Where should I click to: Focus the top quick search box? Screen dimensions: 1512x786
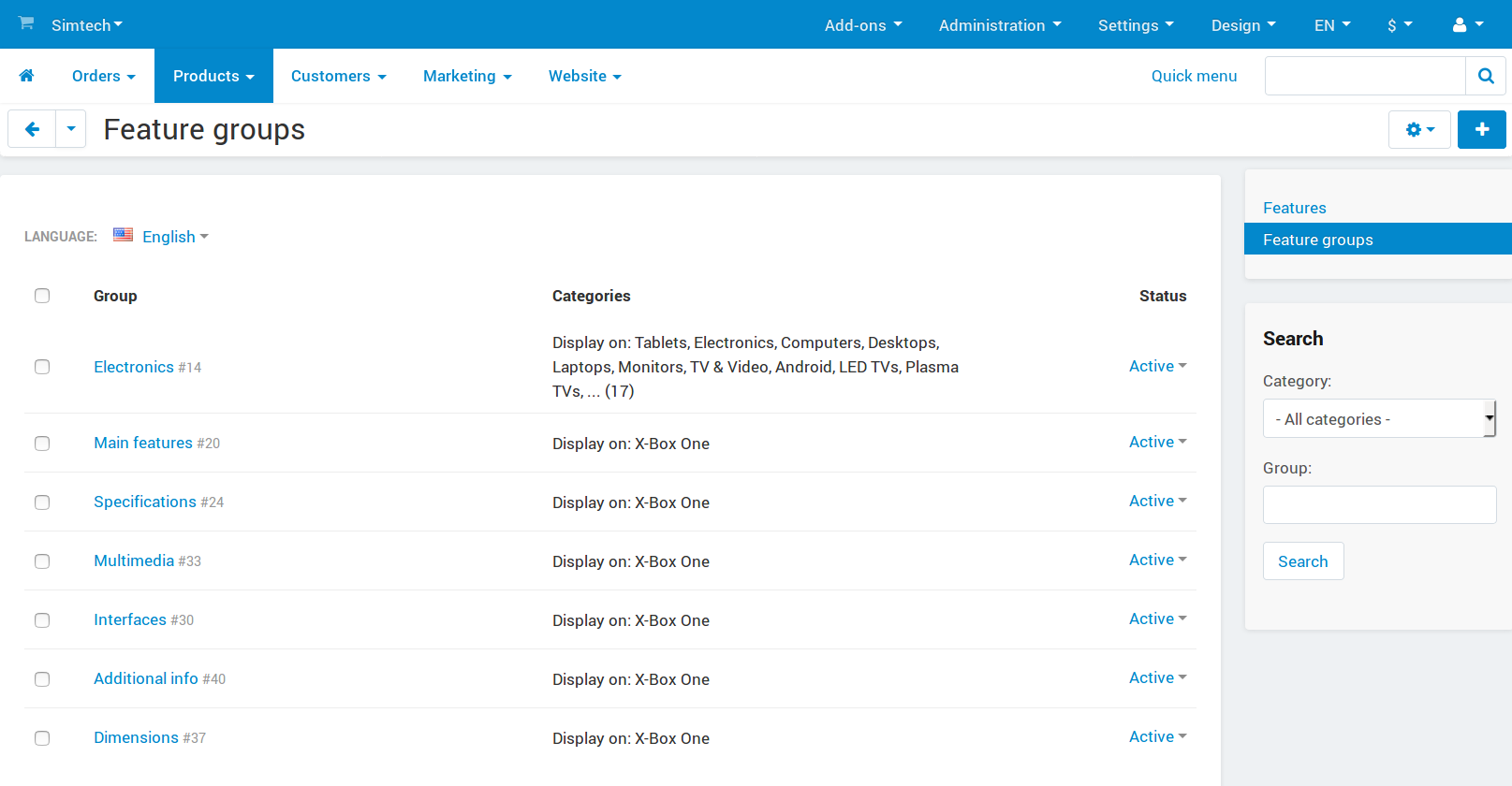(1365, 76)
